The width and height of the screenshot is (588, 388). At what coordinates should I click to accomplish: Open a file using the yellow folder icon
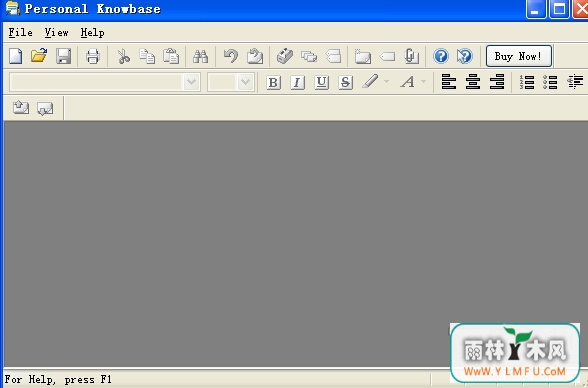pos(39,56)
